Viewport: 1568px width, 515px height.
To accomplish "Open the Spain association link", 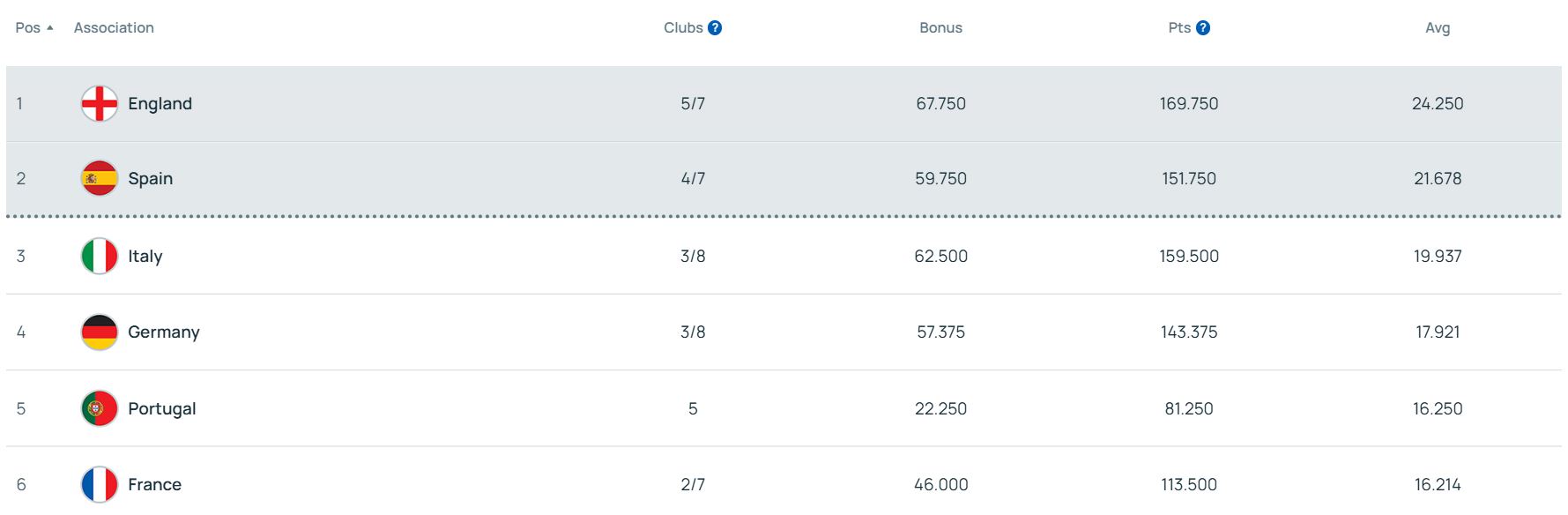I will pyautogui.click(x=150, y=179).
